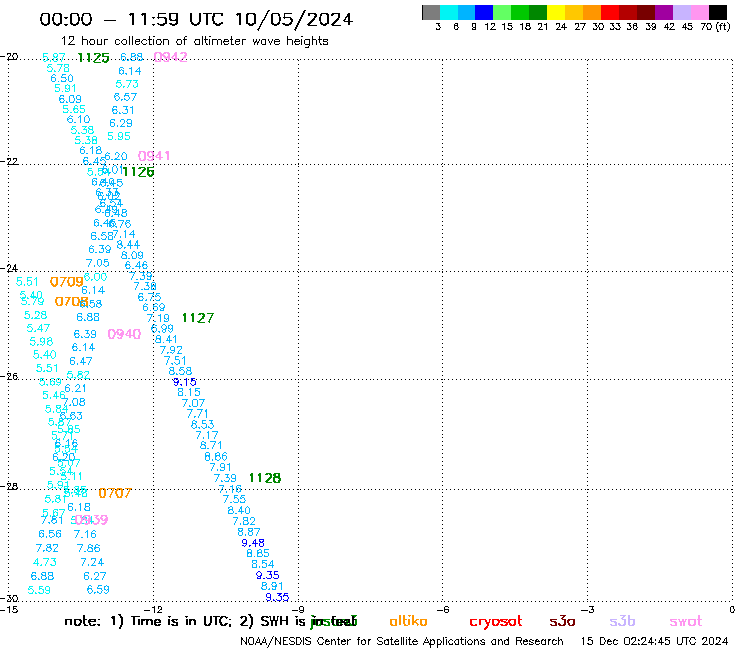Click the -24 latitude axis label
Screen dimensions: 740x650
coord(9,268)
